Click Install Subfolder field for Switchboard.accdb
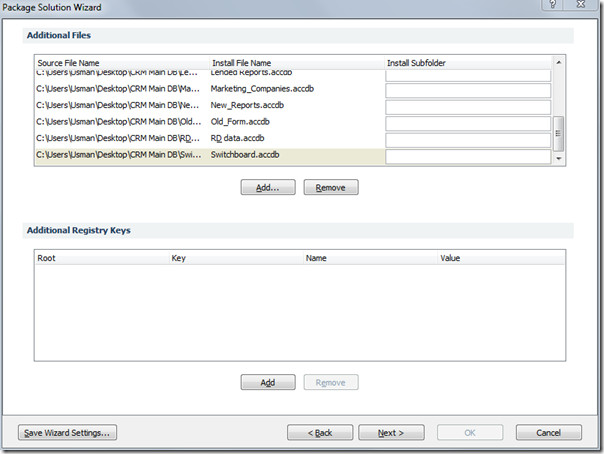The width and height of the screenshot is (604, 454). tap(468, 157)
